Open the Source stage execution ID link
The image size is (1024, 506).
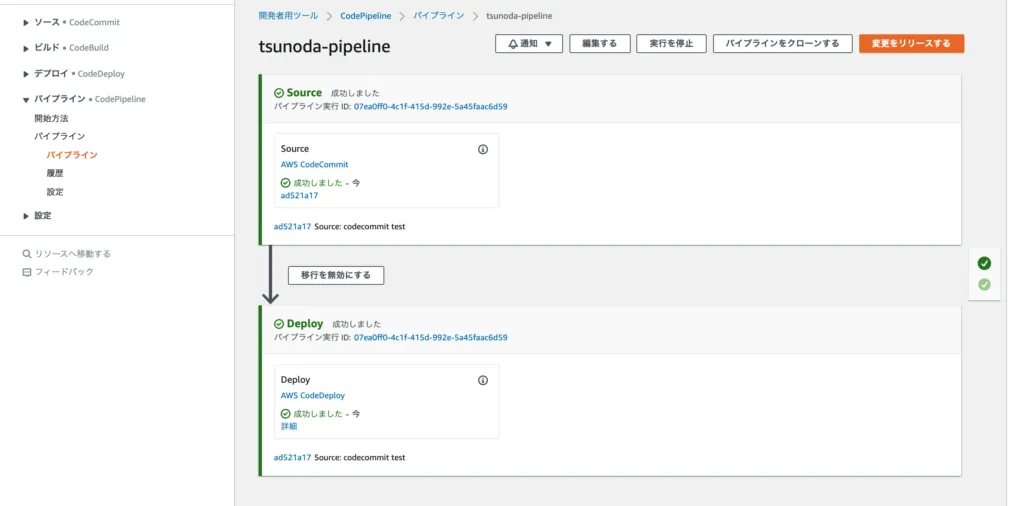click(x=430, y=106)
